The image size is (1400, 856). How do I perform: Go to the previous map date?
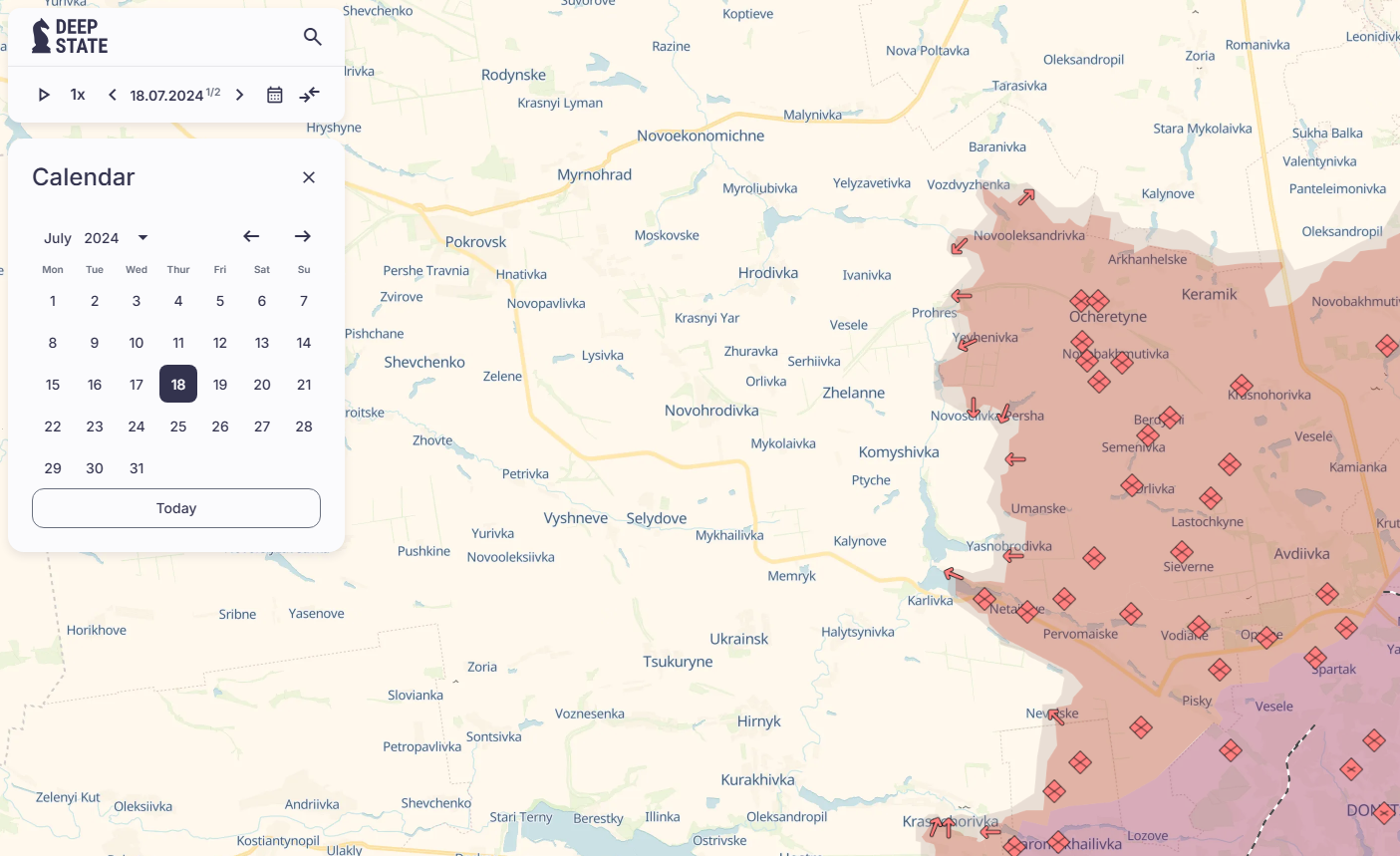113,95
